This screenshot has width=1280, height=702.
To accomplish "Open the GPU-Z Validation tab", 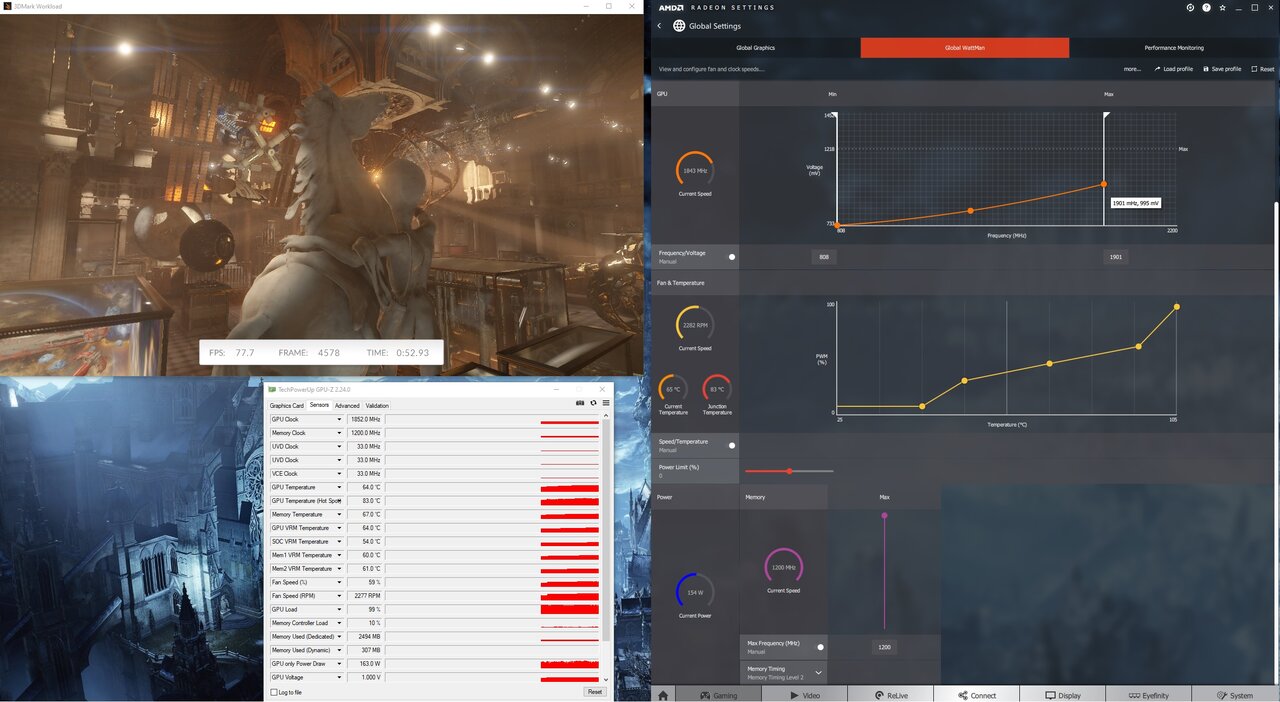I will click(377, 405).
